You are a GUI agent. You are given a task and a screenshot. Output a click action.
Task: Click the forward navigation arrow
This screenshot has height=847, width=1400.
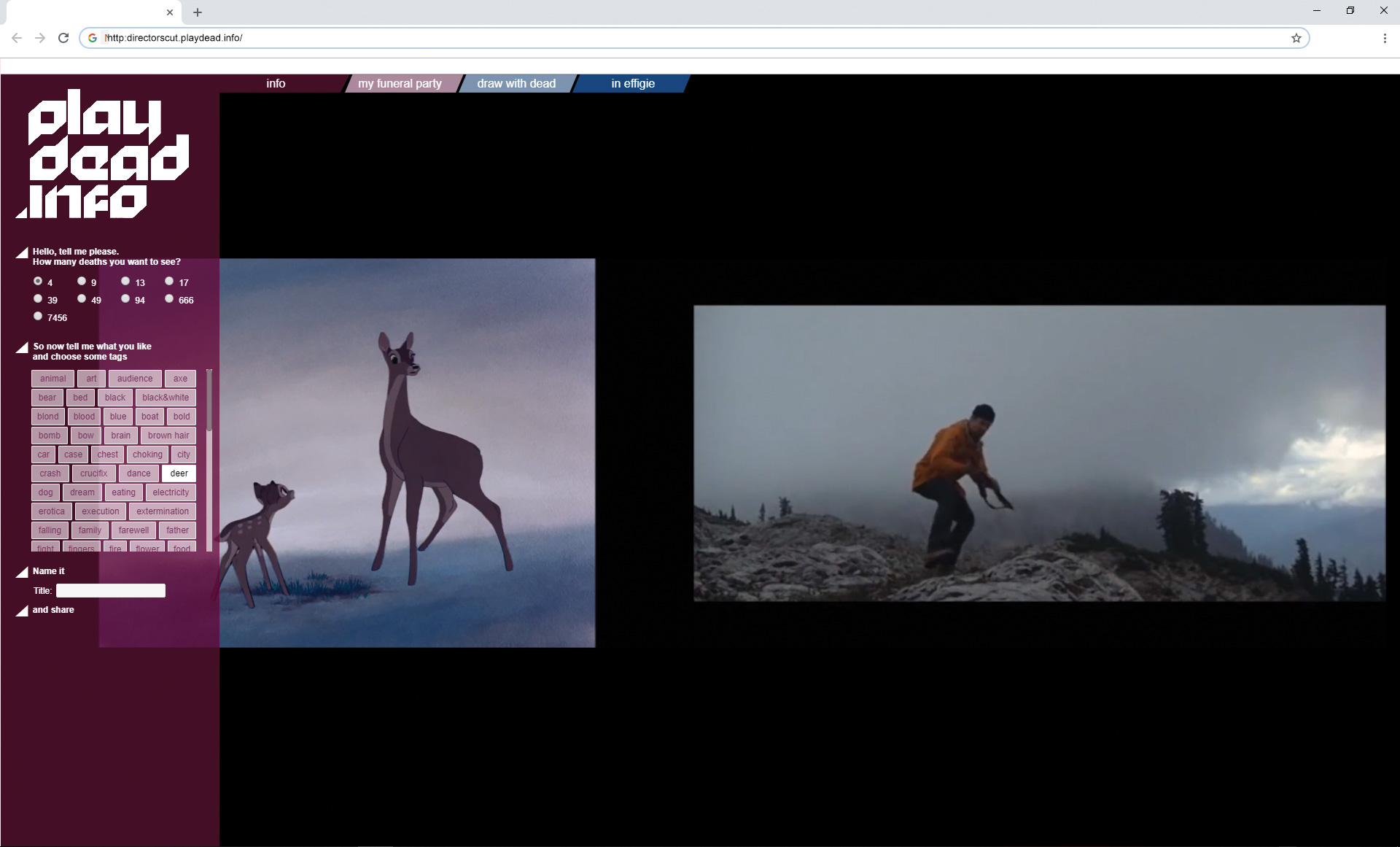pyautogui.click(x=40, y=38)
